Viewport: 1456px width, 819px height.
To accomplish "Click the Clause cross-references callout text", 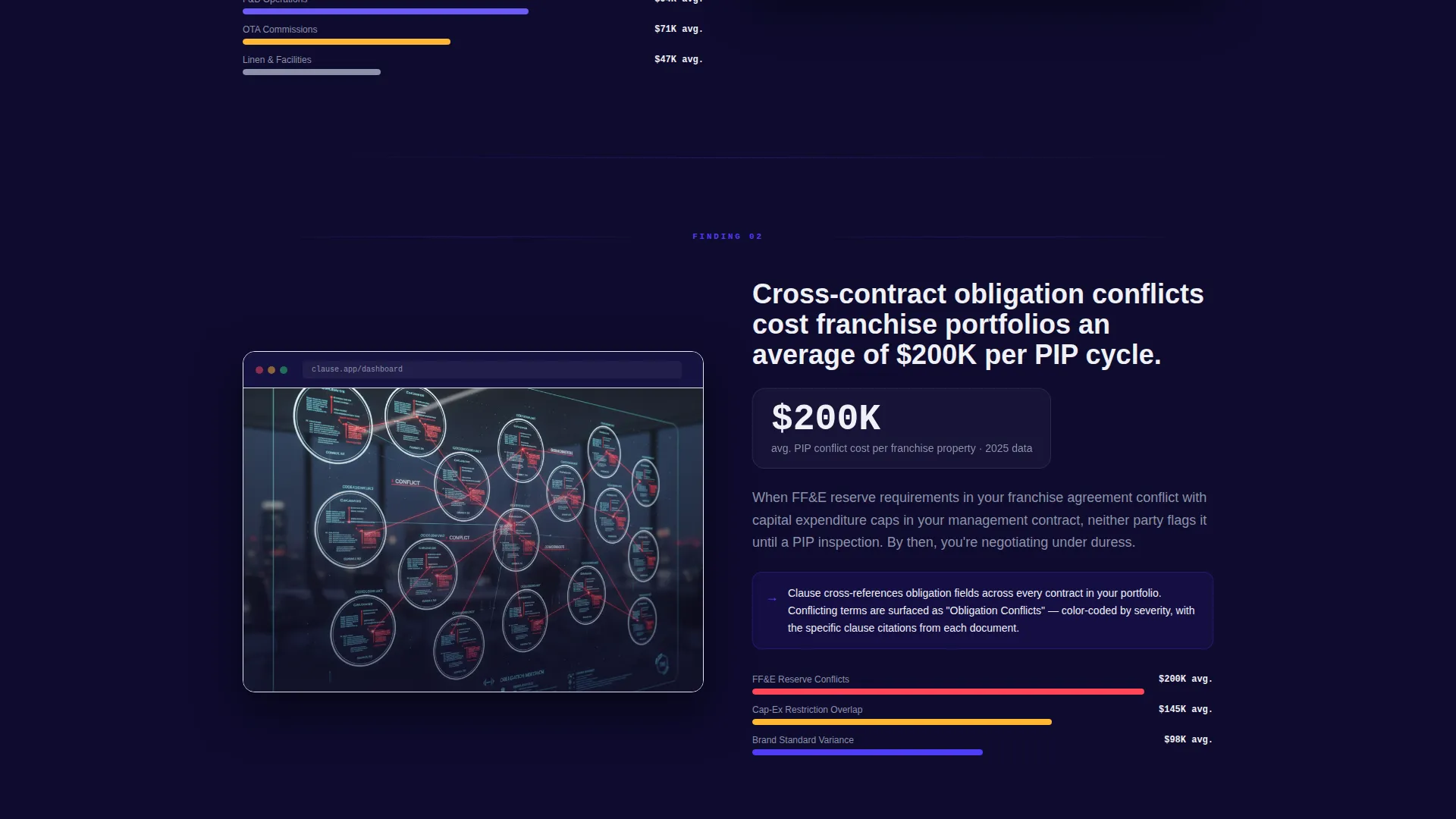I will [x=991, y=610].
